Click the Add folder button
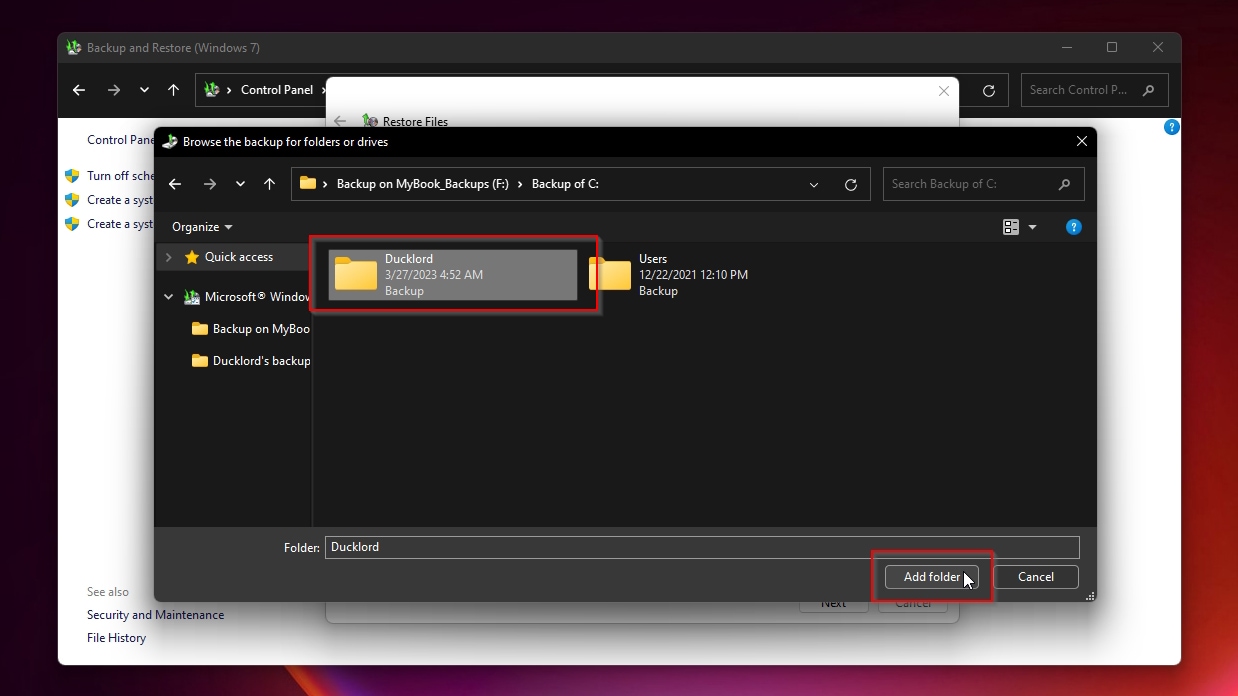 [931, 577]
